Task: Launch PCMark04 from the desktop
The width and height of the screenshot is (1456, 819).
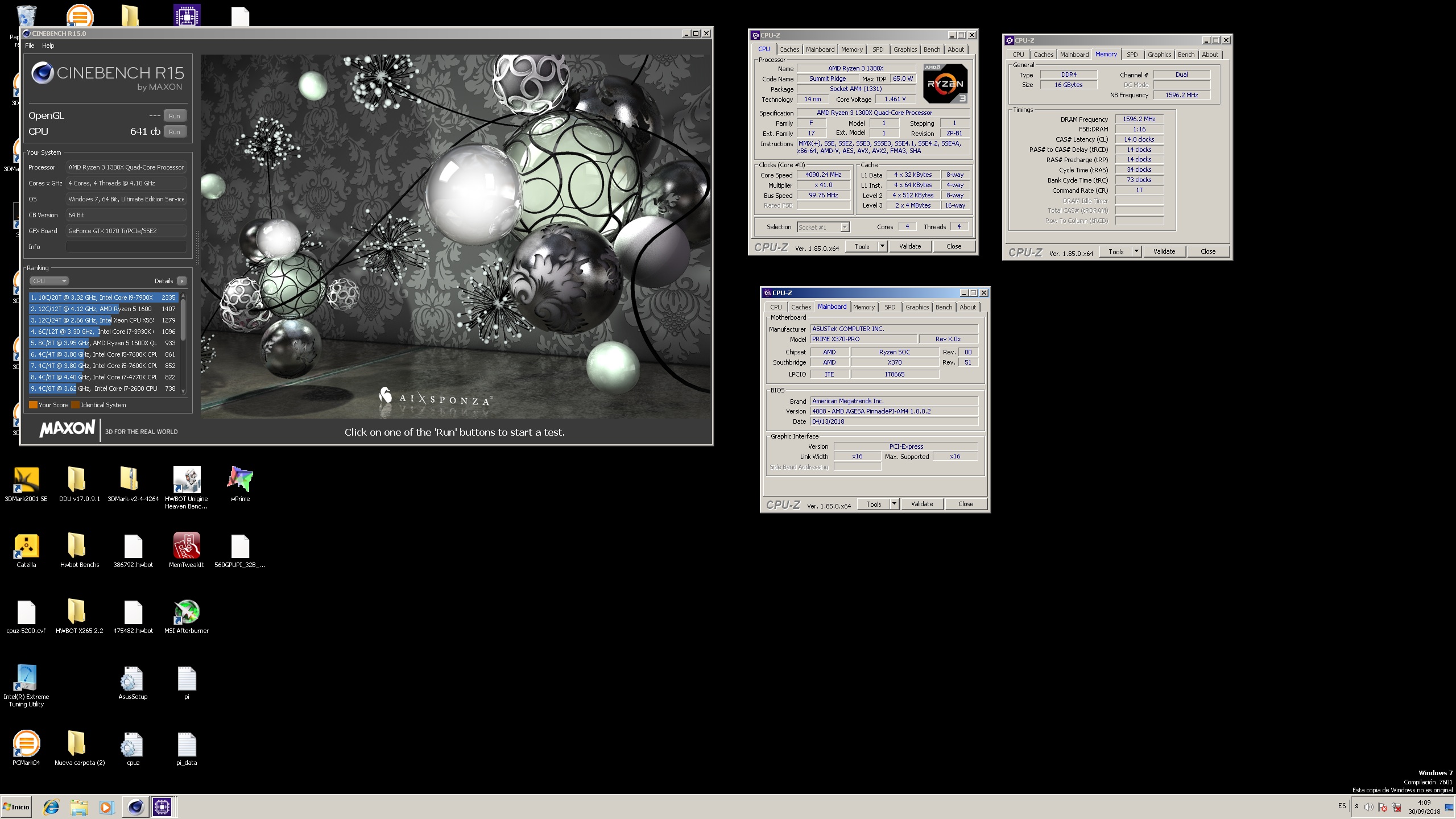Action: [26, 748]
